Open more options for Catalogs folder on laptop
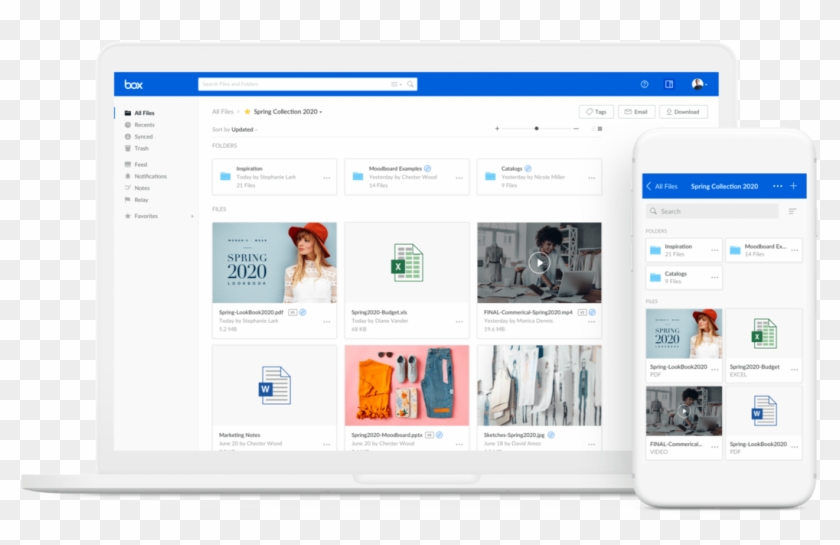The width and height of the screenshot is (840, 545). (591, 178)
